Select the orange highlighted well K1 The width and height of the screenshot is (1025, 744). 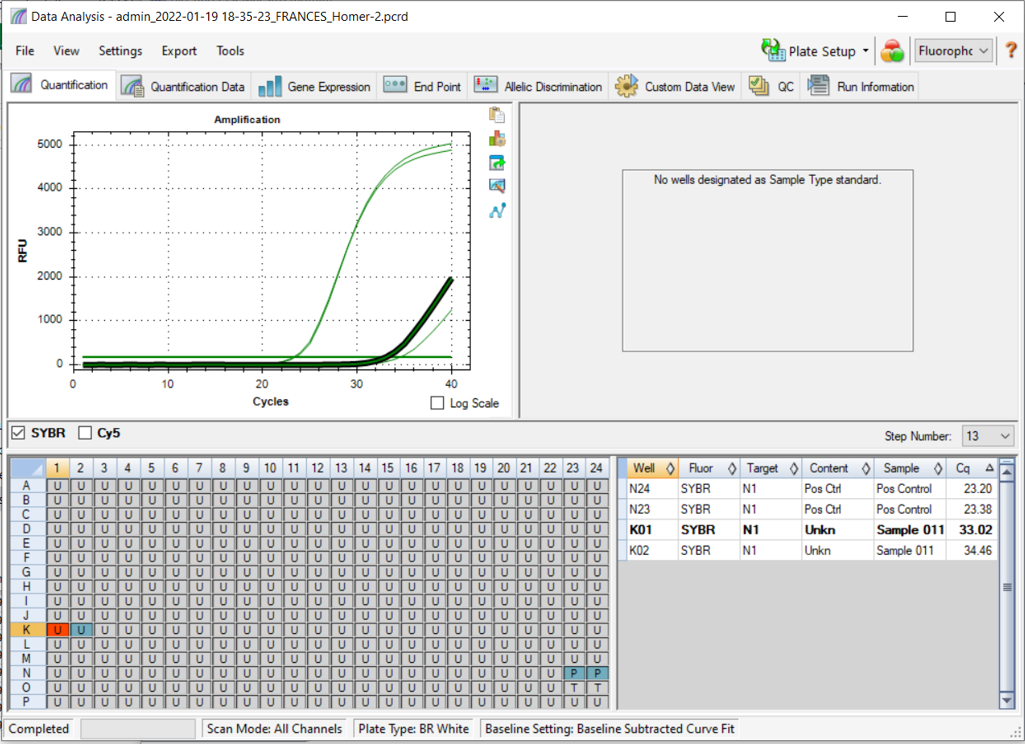(x=57, y=629)
